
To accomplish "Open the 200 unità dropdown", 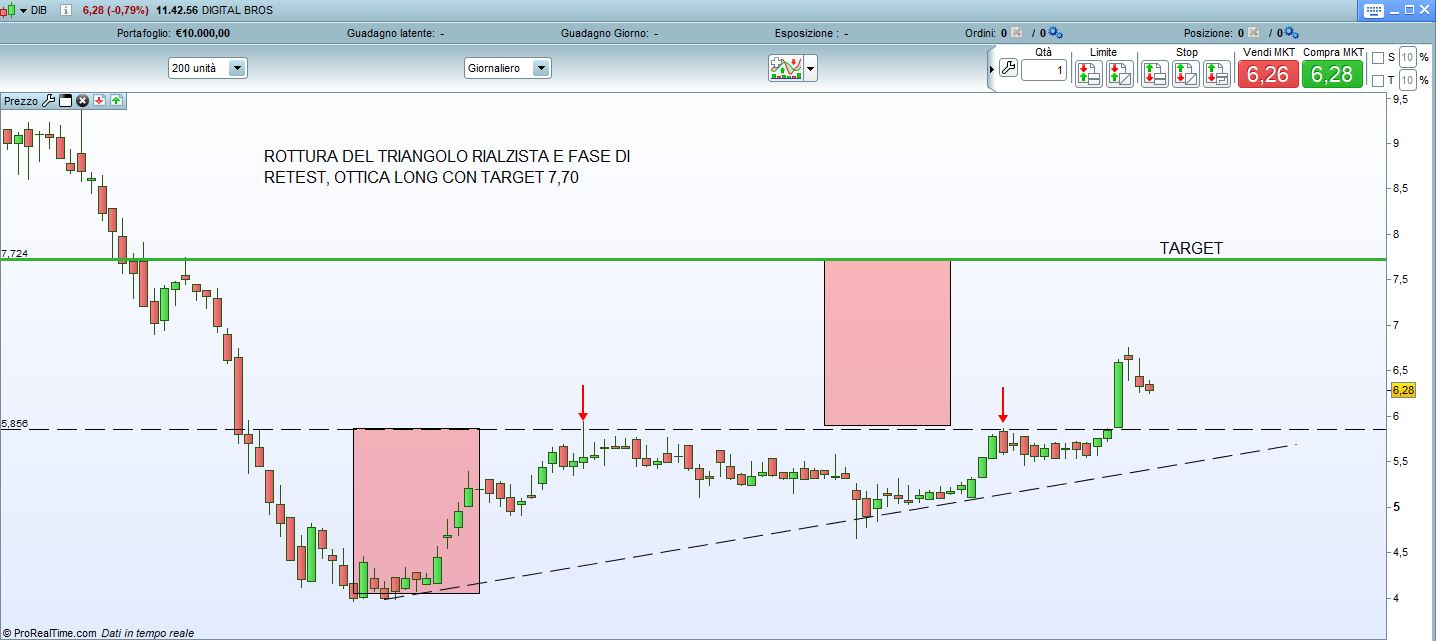I will 208,68.
